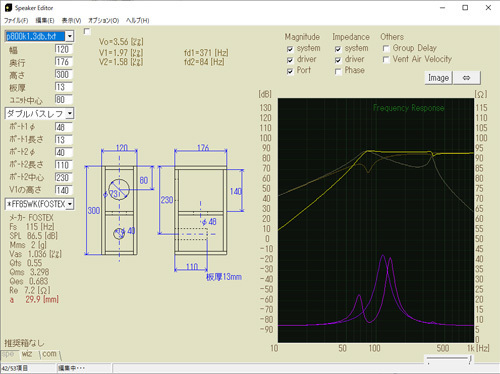Click the slider below the frequency graph
Screen dimensions: 500x374
pos(449,359)
